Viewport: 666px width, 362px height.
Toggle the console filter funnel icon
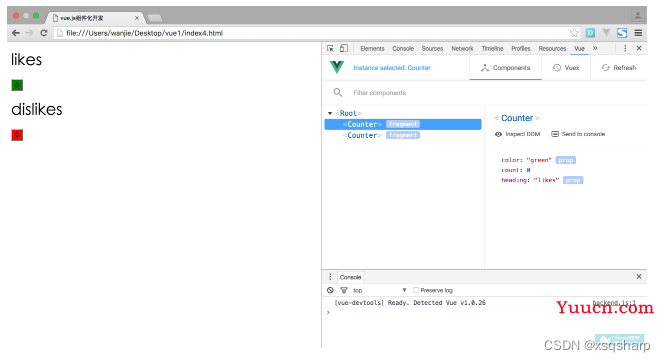(x=344, y=290)
